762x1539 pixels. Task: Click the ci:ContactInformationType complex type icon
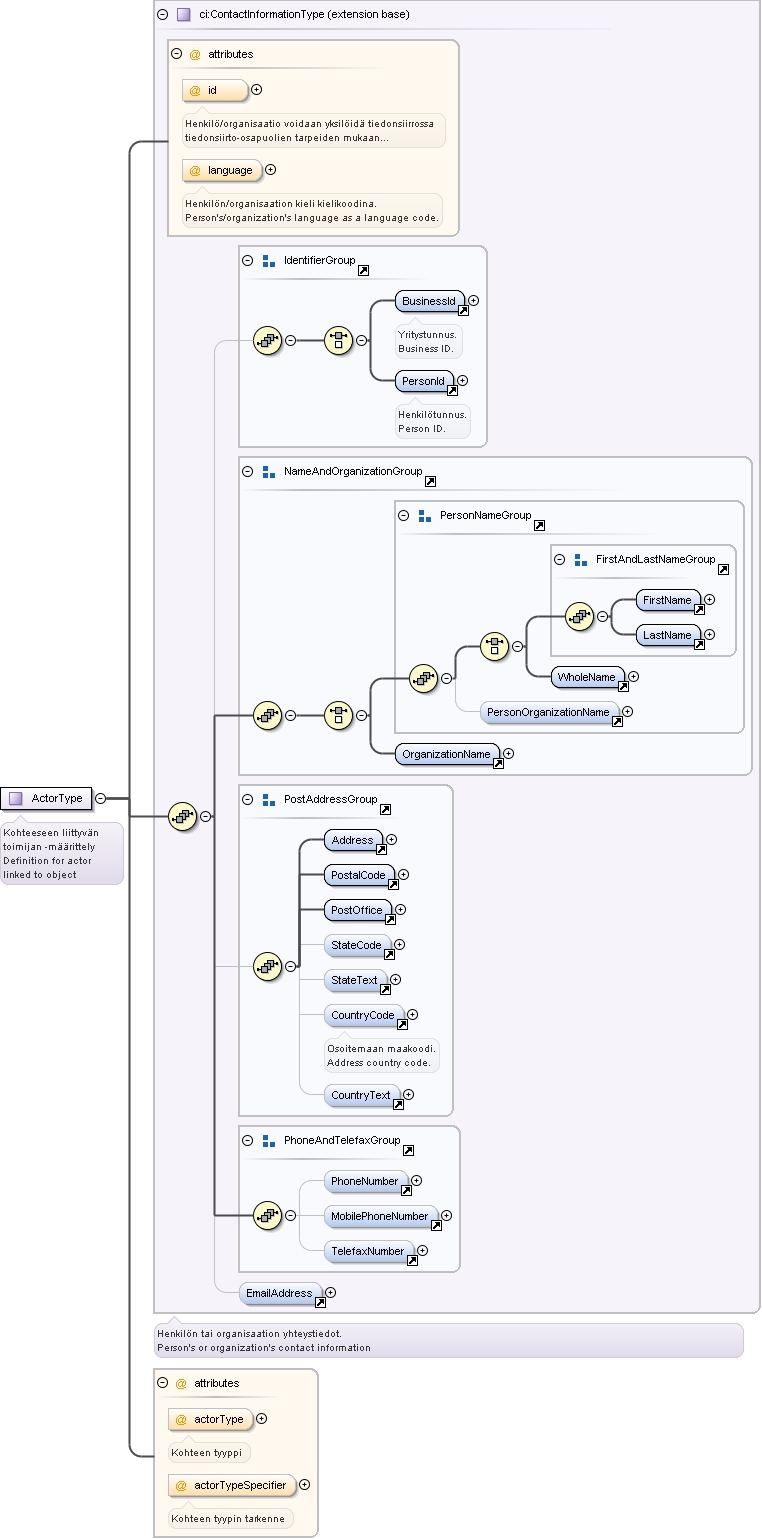pyautogui.click(x=183, y=15)
